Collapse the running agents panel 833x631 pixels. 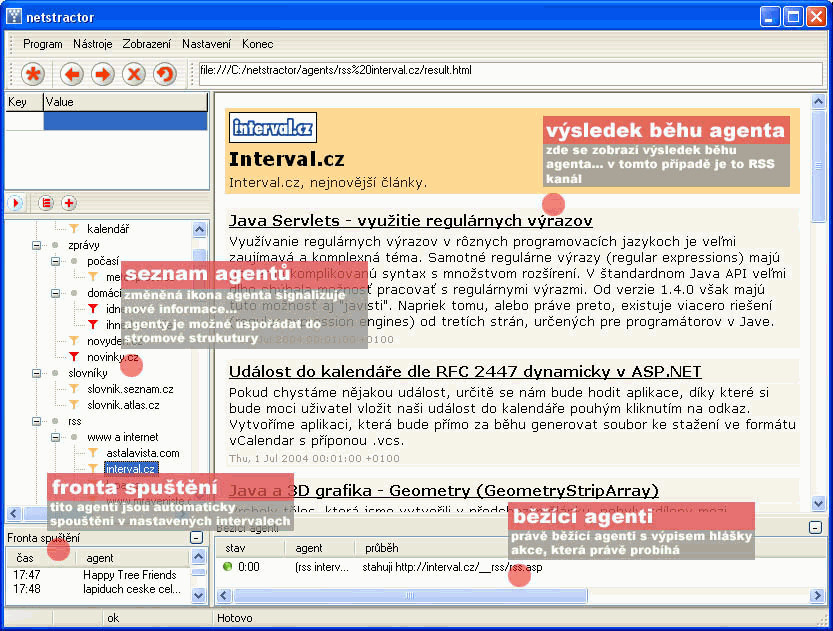click(x=815, y=527)
